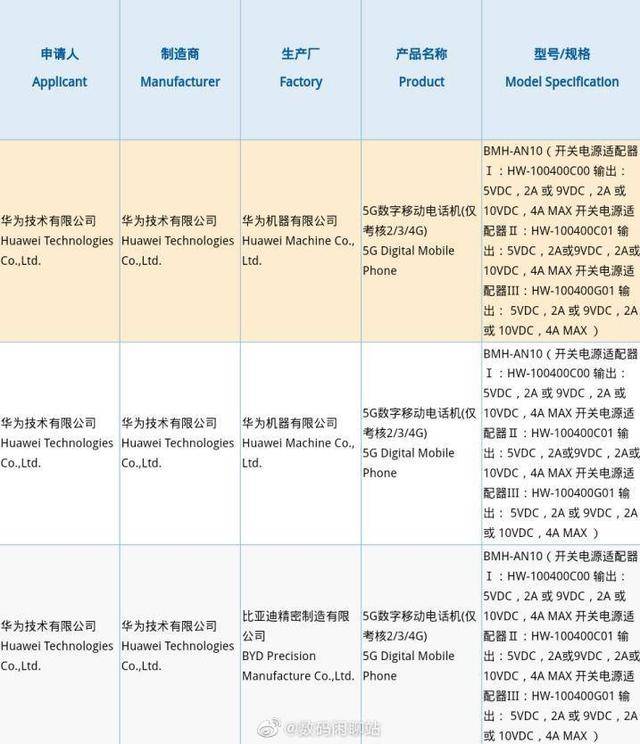This screenshot has height=744, width=640.
Task: Select applicant cell in second white row
Action: coord(60,443)
